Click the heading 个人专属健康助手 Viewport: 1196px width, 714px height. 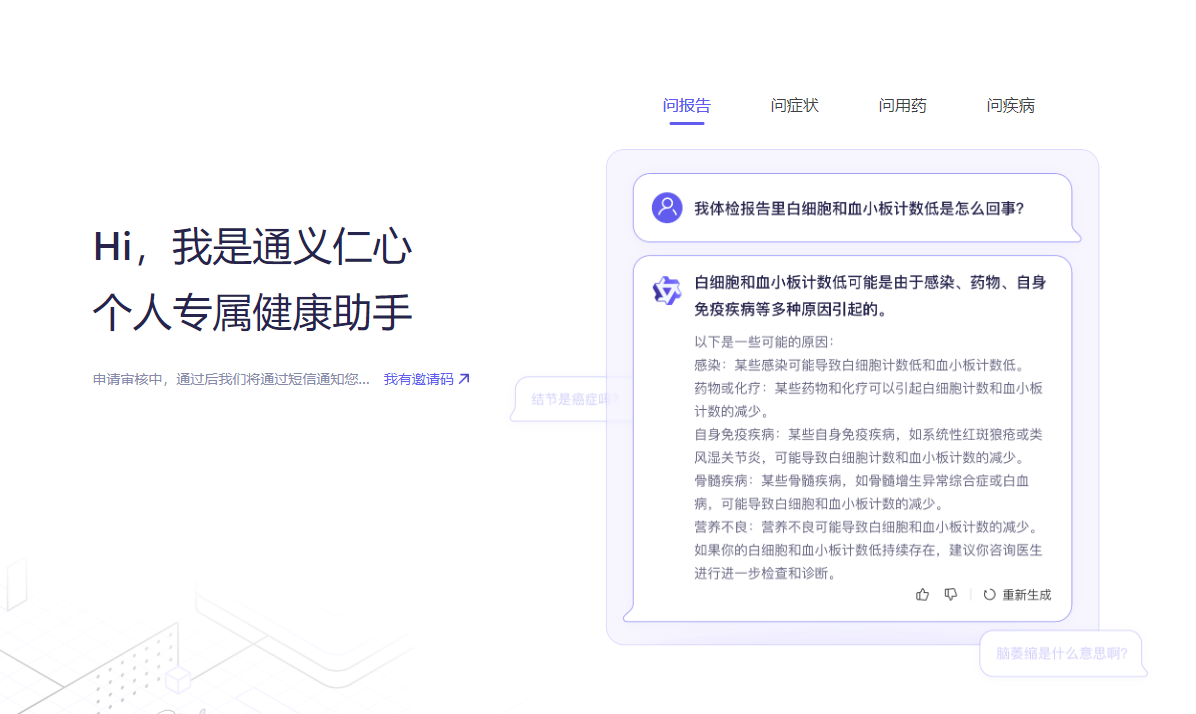pyautogui.click(x=252, y=312)
